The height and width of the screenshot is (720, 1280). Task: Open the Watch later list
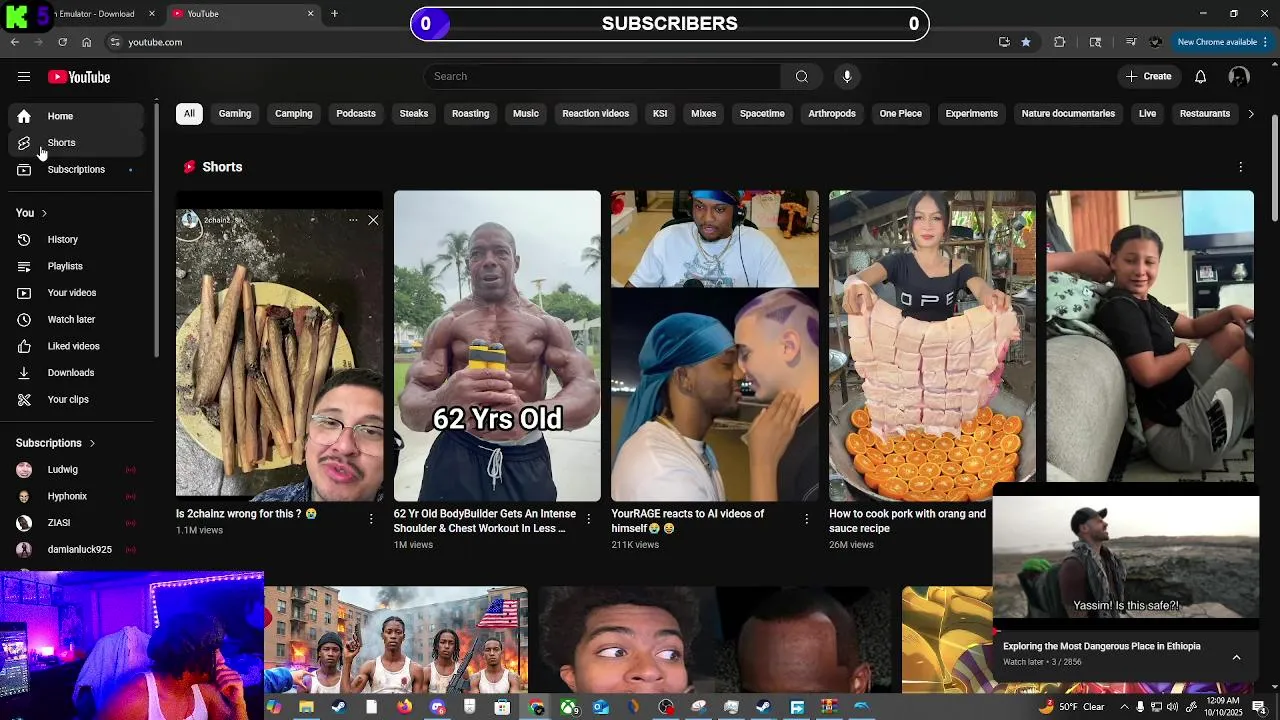[x=76, y=320]
